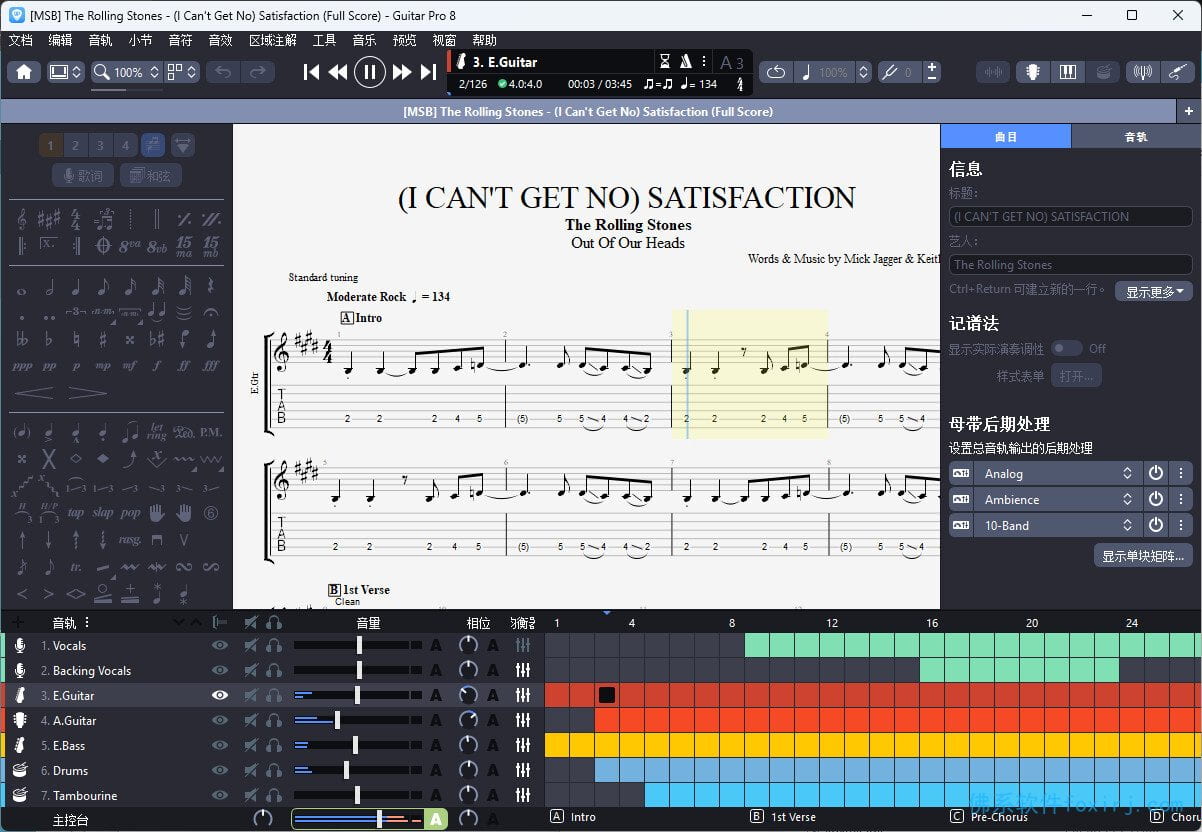Go to the home screen icon
Viewport: 1202px width, 832px height.
click(x=25, y=72)
